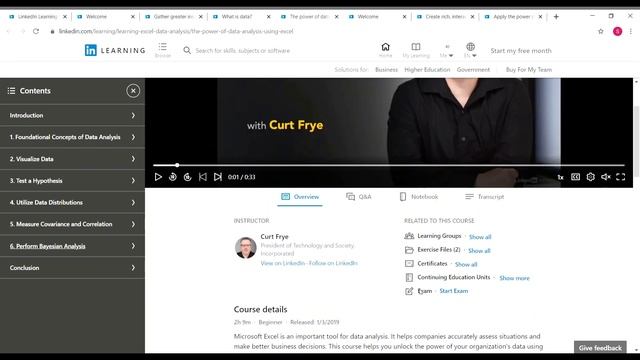Switch to the What is data? tab
The width and height of the screenshot is (640, 360).
pos(241,17)
